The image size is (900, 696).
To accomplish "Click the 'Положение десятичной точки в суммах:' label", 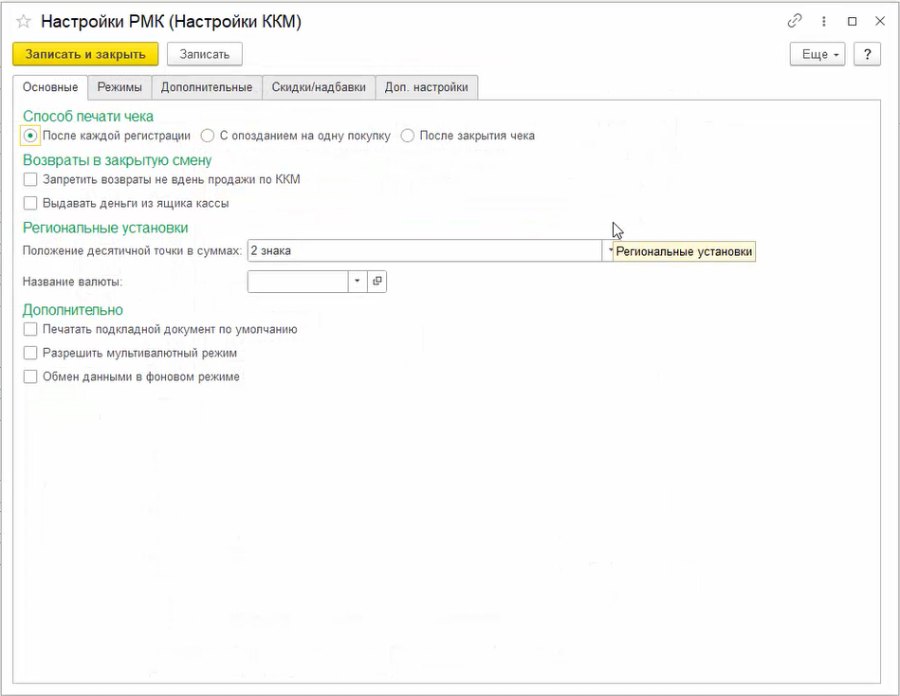I will 132,251.
